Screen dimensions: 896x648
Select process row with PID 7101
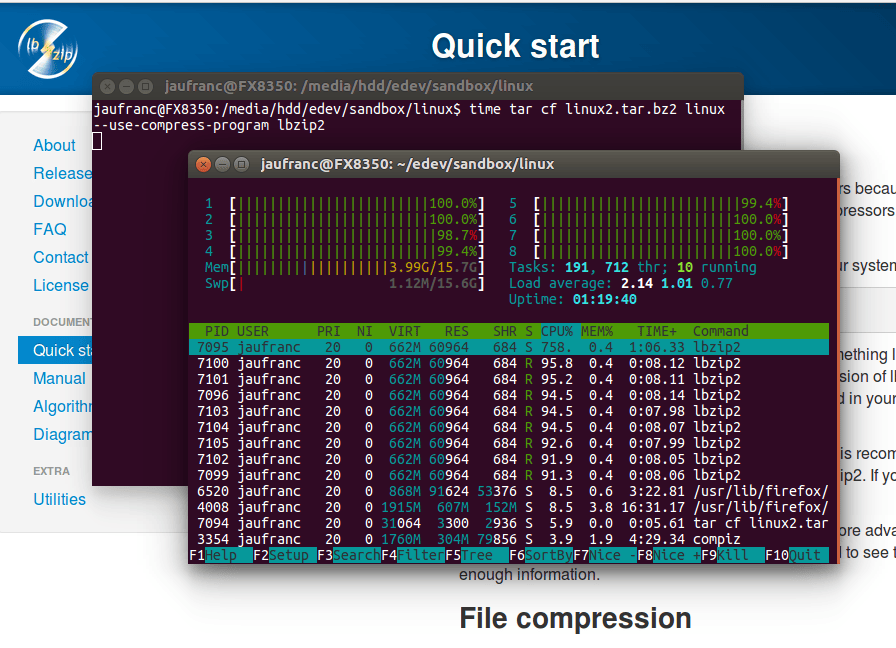[x=509, y=379]
